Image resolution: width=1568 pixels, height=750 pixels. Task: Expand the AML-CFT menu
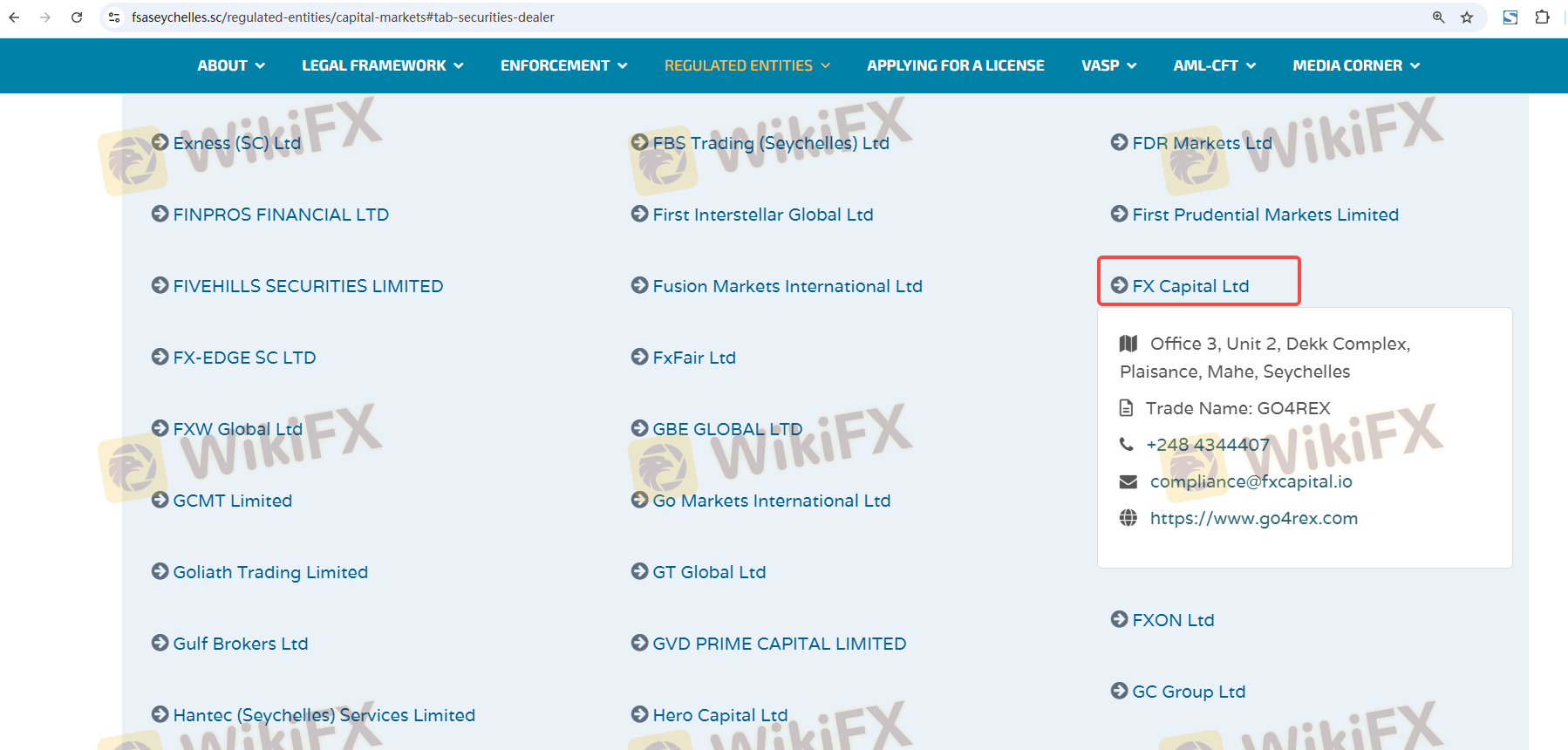click(1215, 65)
